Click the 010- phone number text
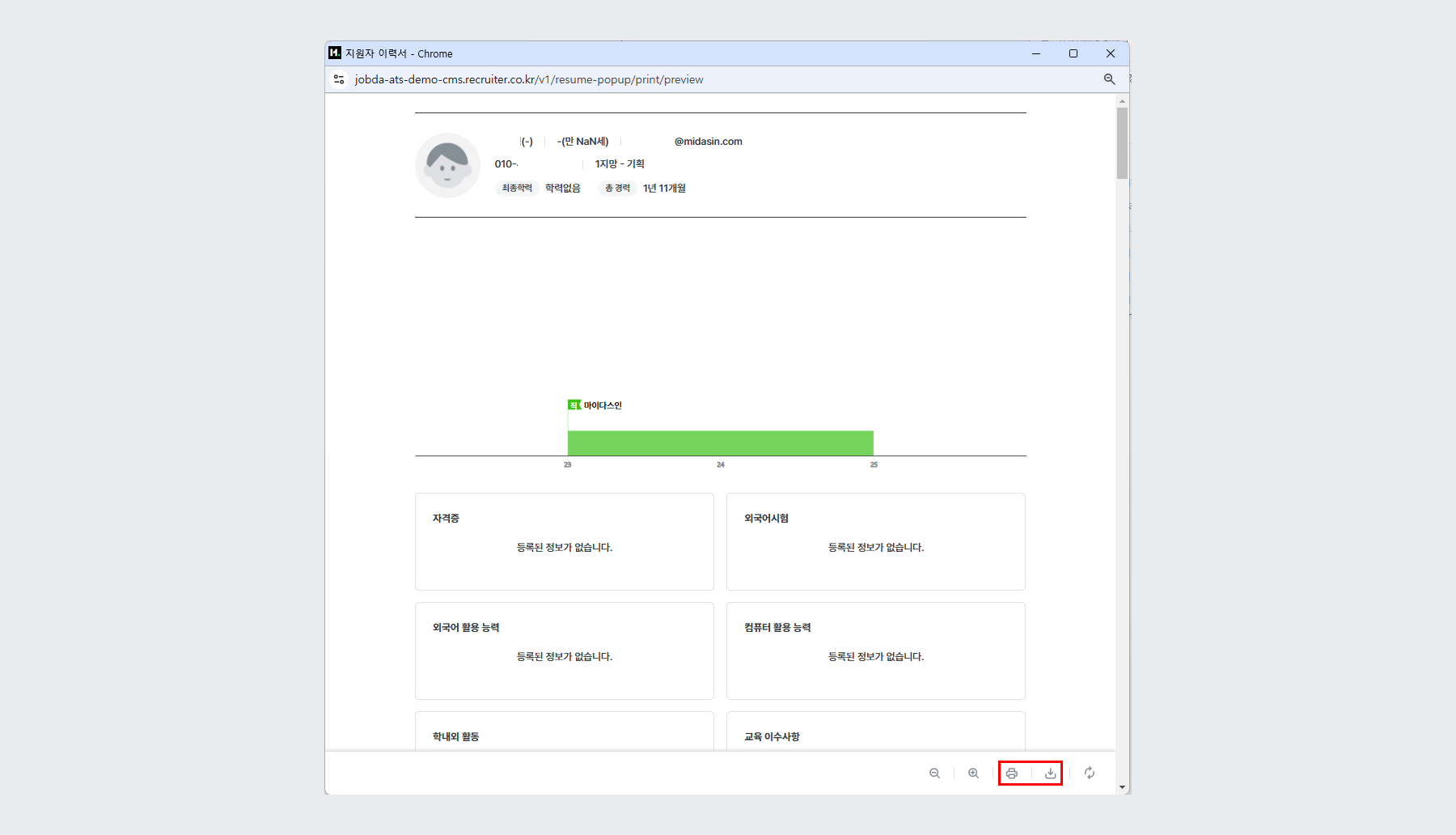 tap(506, 164)
